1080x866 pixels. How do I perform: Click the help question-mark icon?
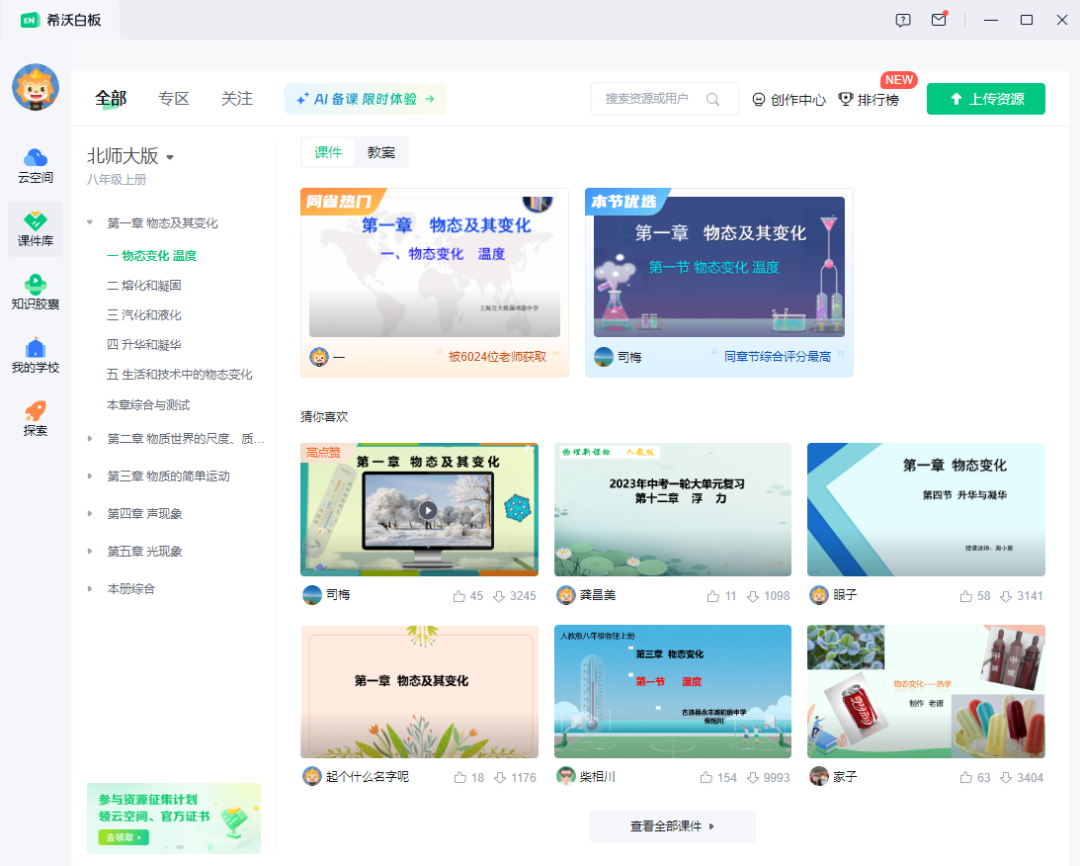[x=903, y=19]
